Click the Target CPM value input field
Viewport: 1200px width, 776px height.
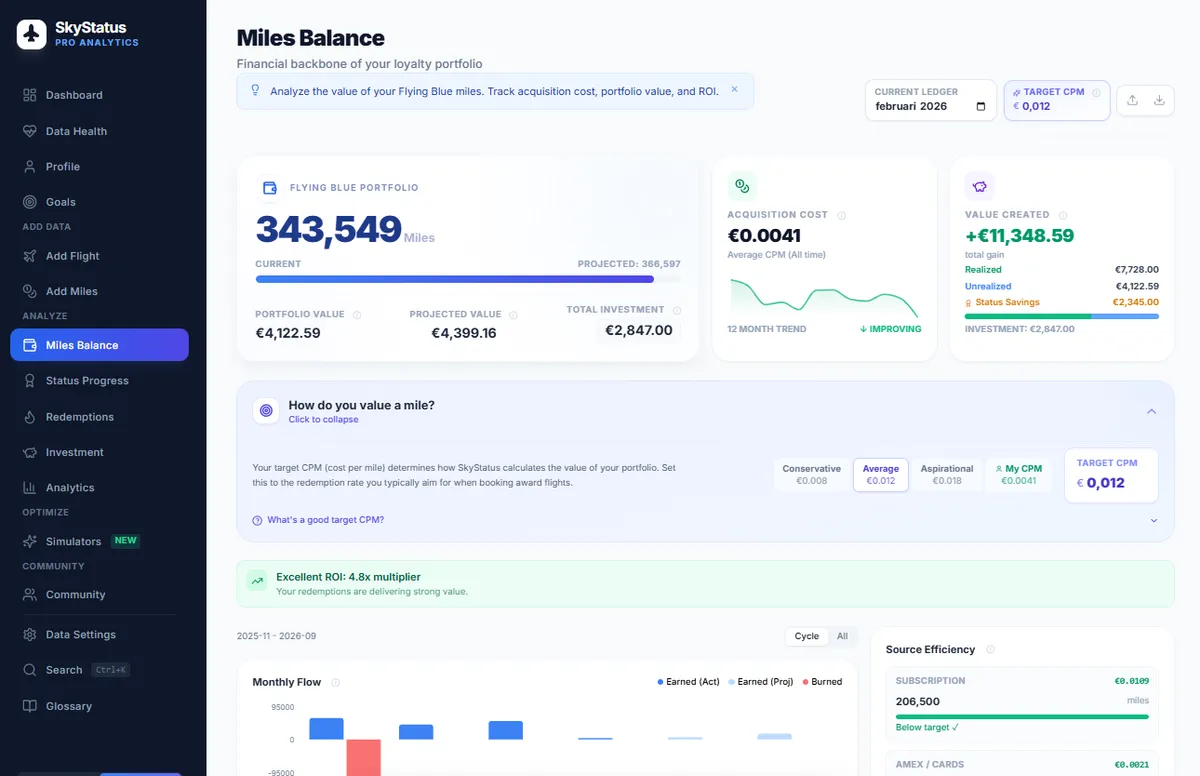point(1111,481)
